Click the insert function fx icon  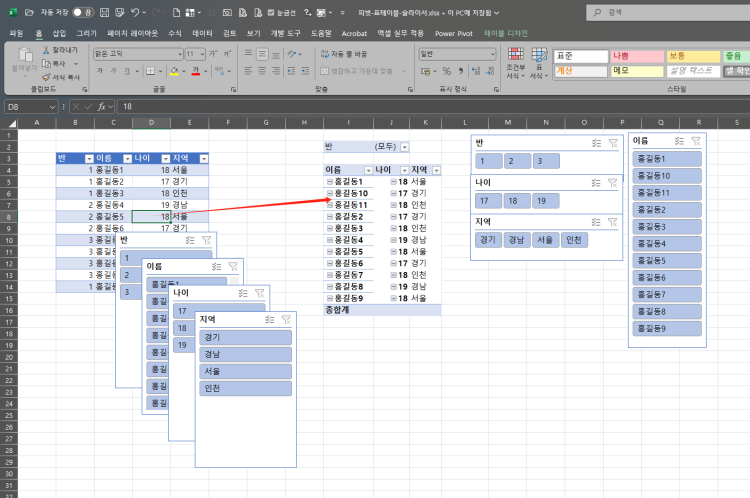pyautogui.click(x=102, y=106)
